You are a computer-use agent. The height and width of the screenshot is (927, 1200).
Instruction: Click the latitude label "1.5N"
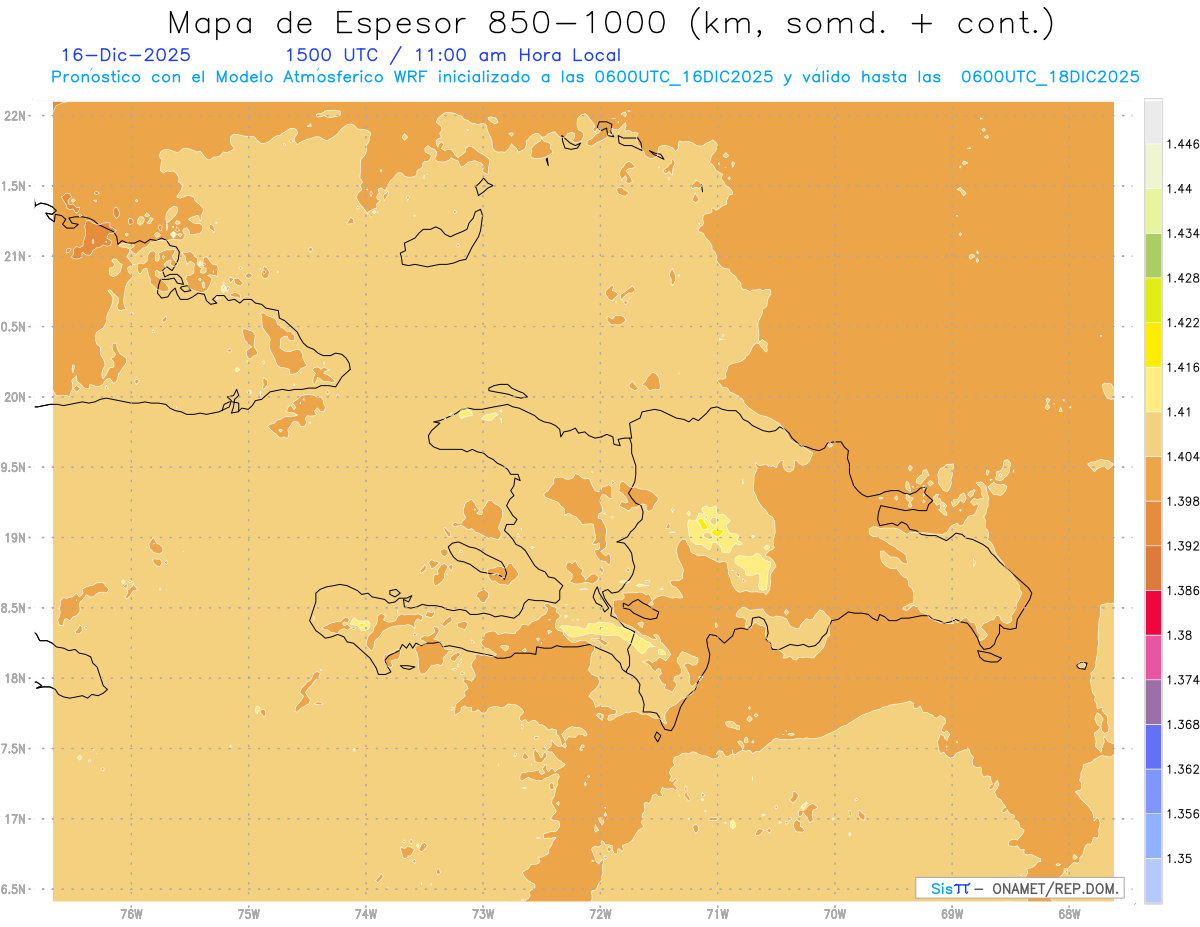click(15, 186)
